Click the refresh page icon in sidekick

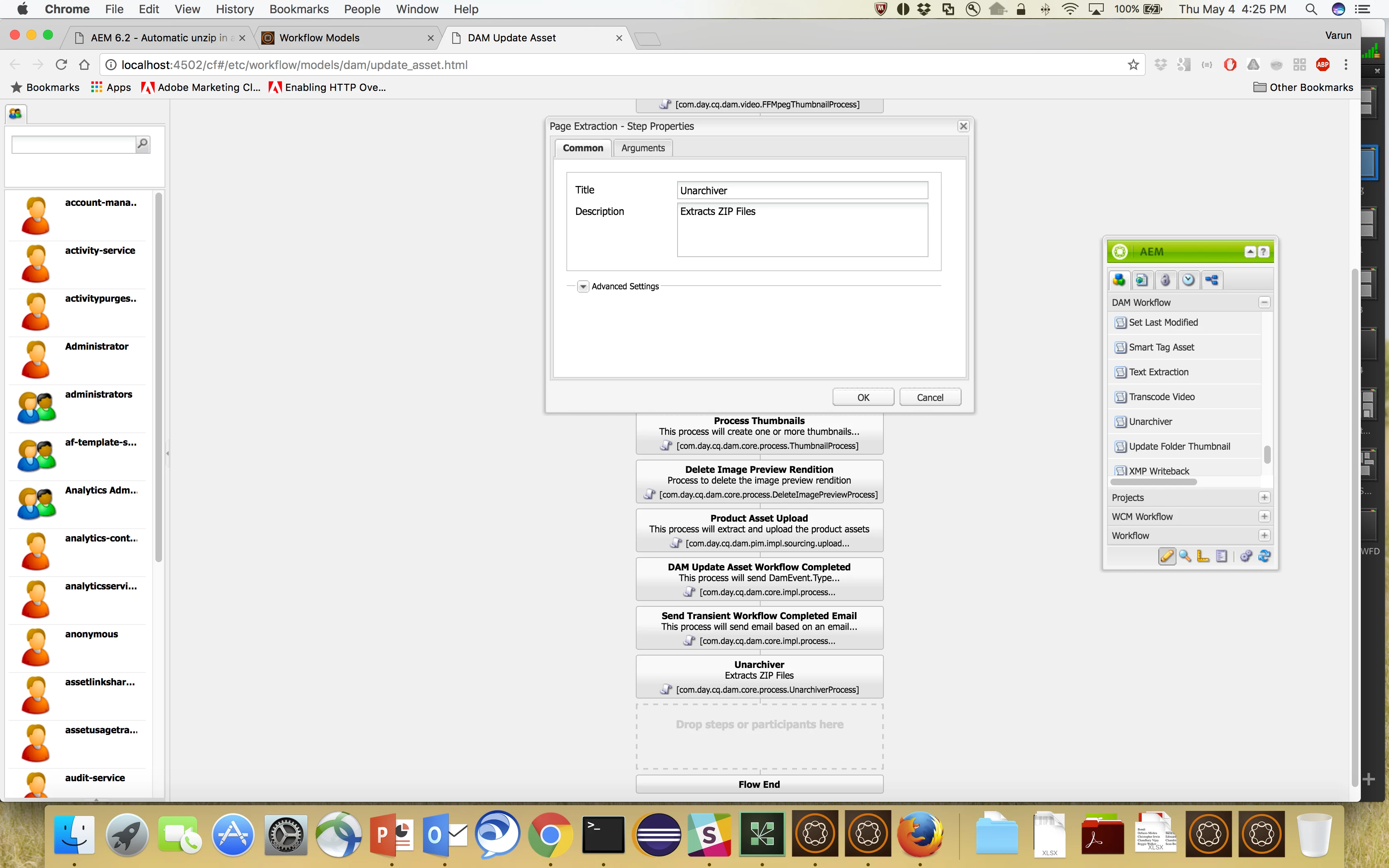pyautogui.click(x=1264, y=556)
